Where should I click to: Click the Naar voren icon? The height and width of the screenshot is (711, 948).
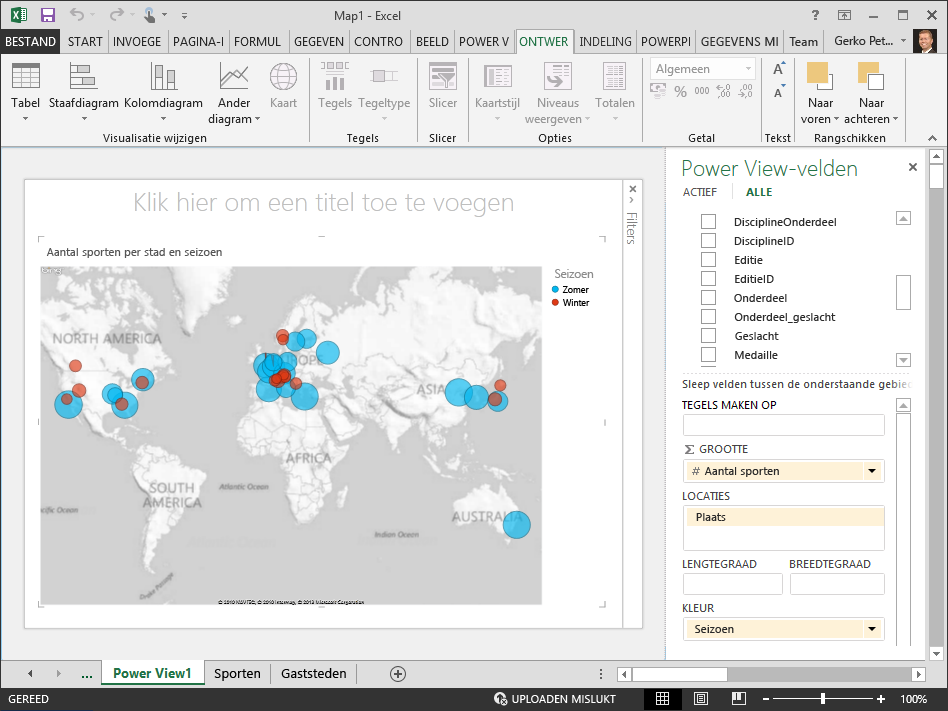coord(820,76)
